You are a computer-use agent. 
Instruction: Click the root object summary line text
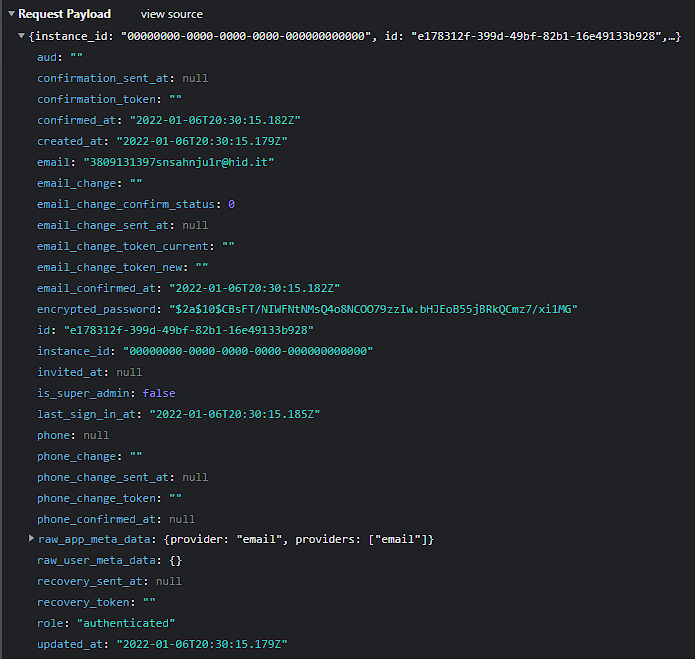(355, 36)
